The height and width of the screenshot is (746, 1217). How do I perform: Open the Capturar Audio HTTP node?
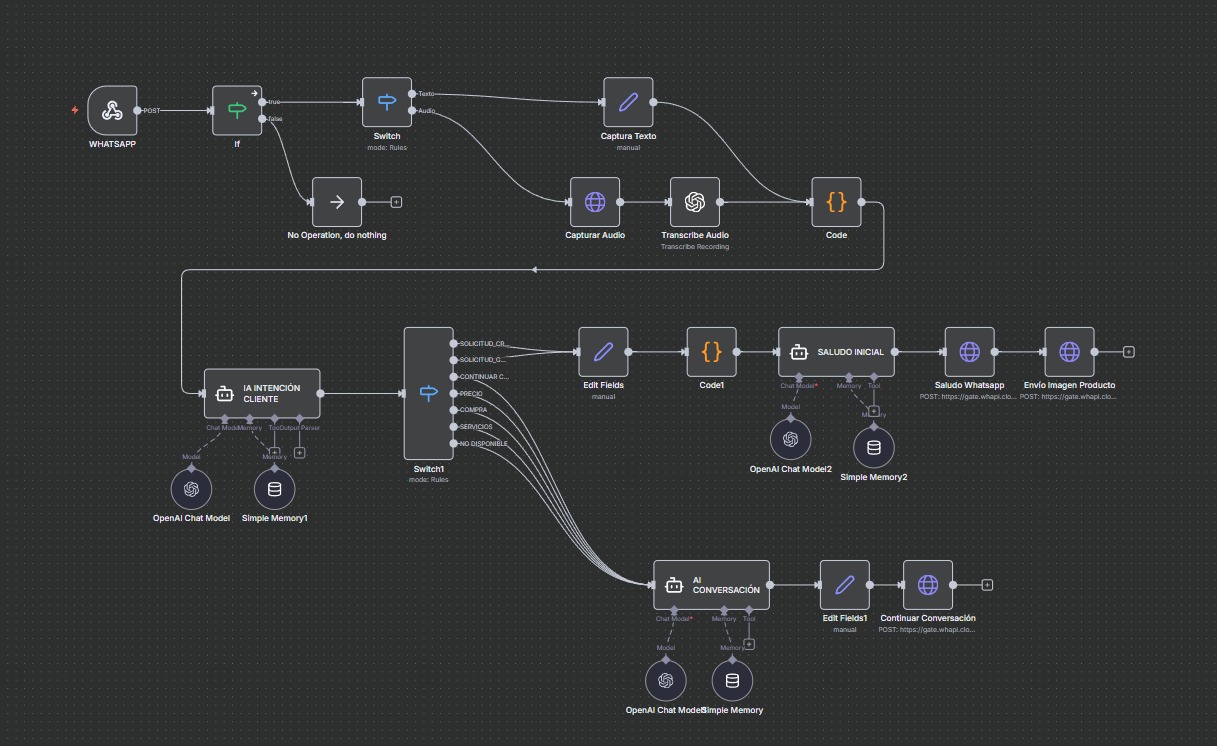click(x=595, y=202)
